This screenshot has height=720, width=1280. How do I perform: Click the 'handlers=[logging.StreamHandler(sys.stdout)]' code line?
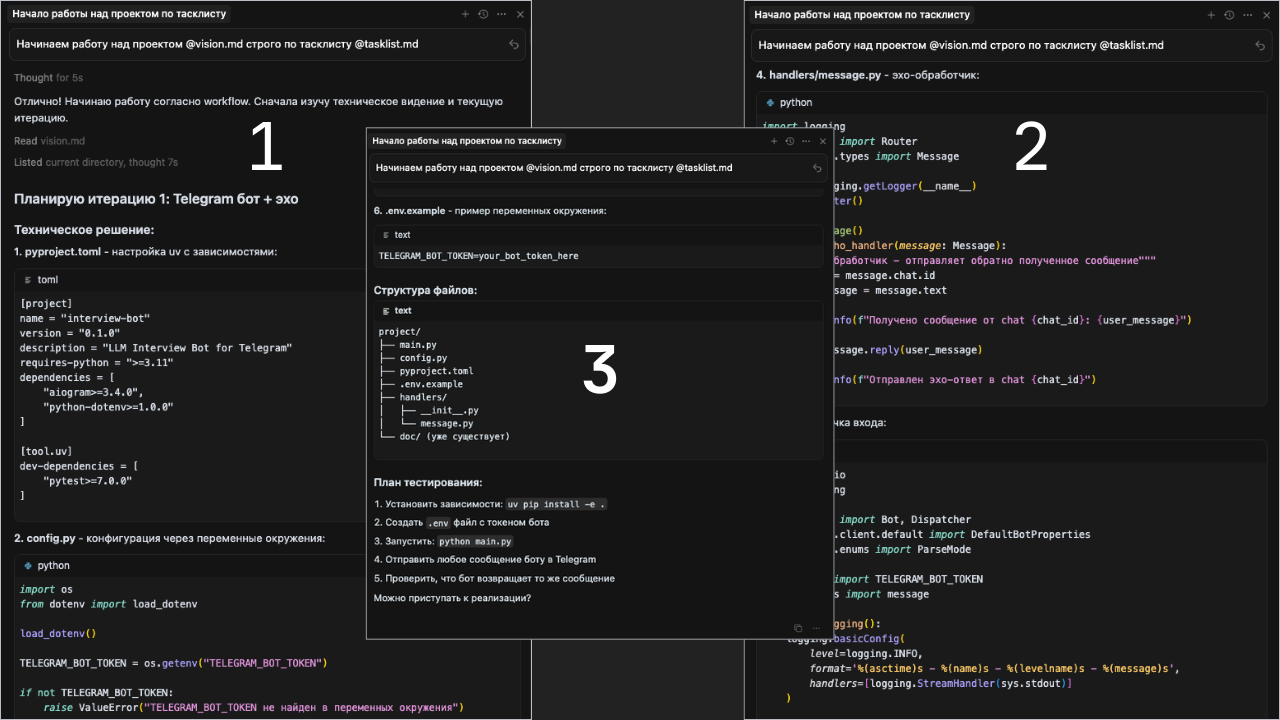(x=941, y=683)
